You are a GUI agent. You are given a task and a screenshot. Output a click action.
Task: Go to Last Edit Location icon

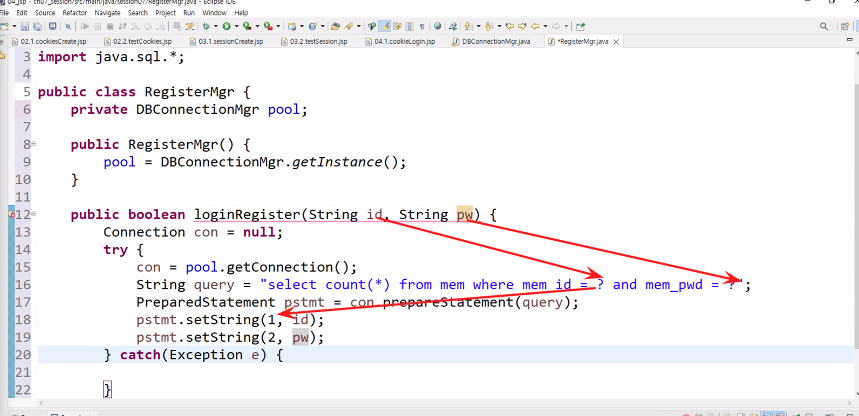coord(509,26)
